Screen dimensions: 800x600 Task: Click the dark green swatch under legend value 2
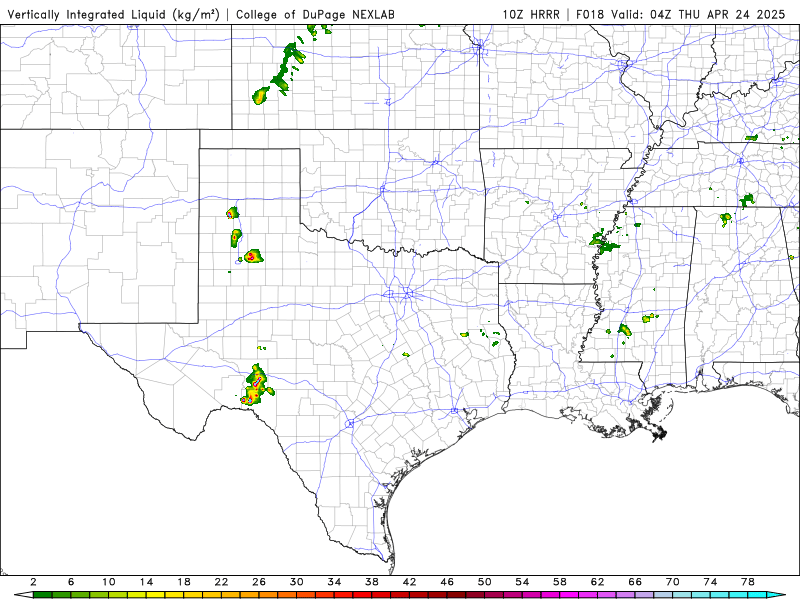(x=42, y=595)
